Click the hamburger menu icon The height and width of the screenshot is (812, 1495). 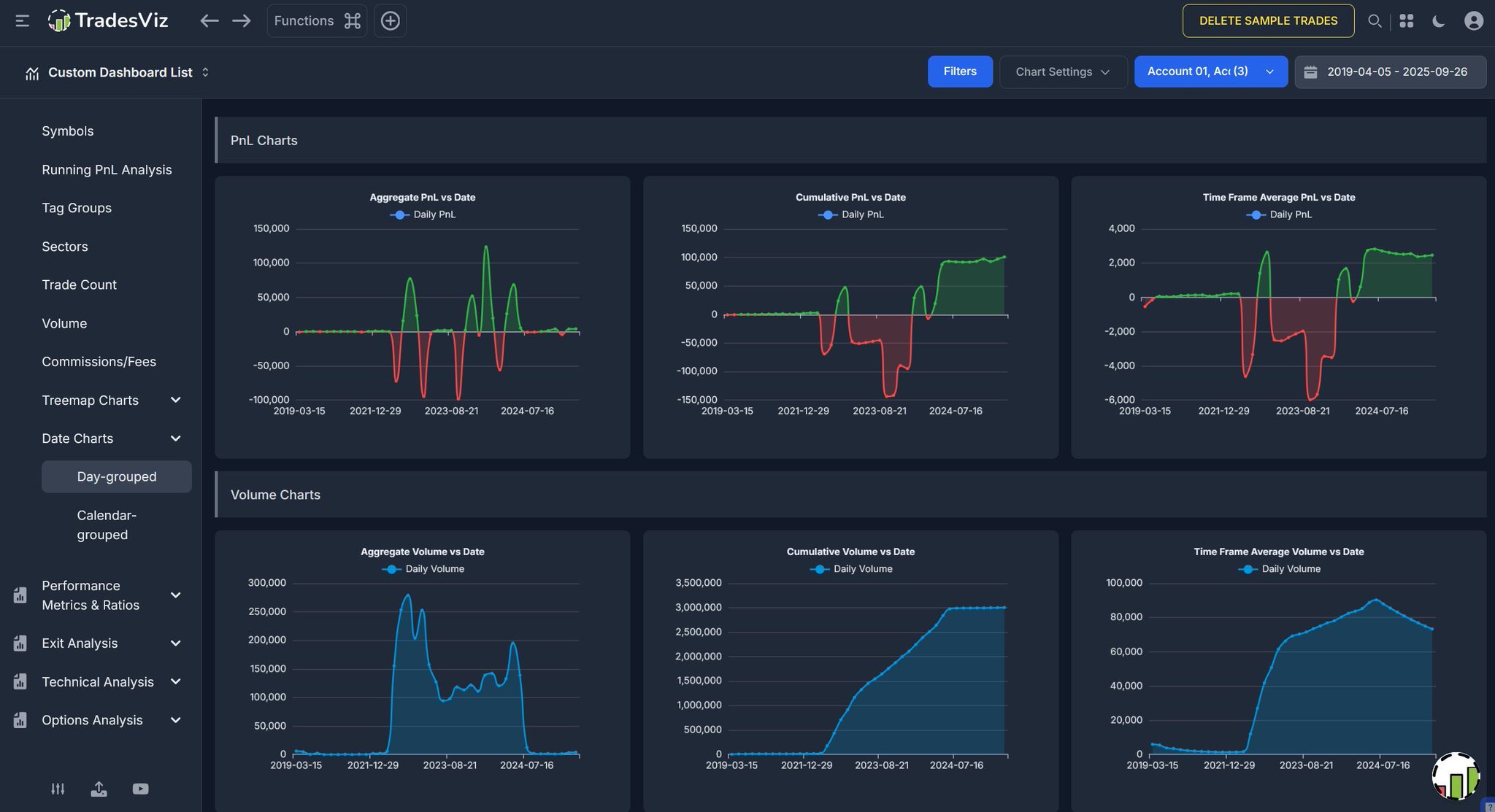(22, 21)
